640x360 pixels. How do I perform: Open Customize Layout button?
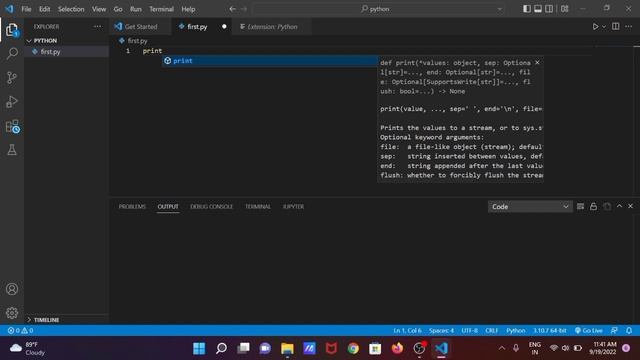coord(564,9)
